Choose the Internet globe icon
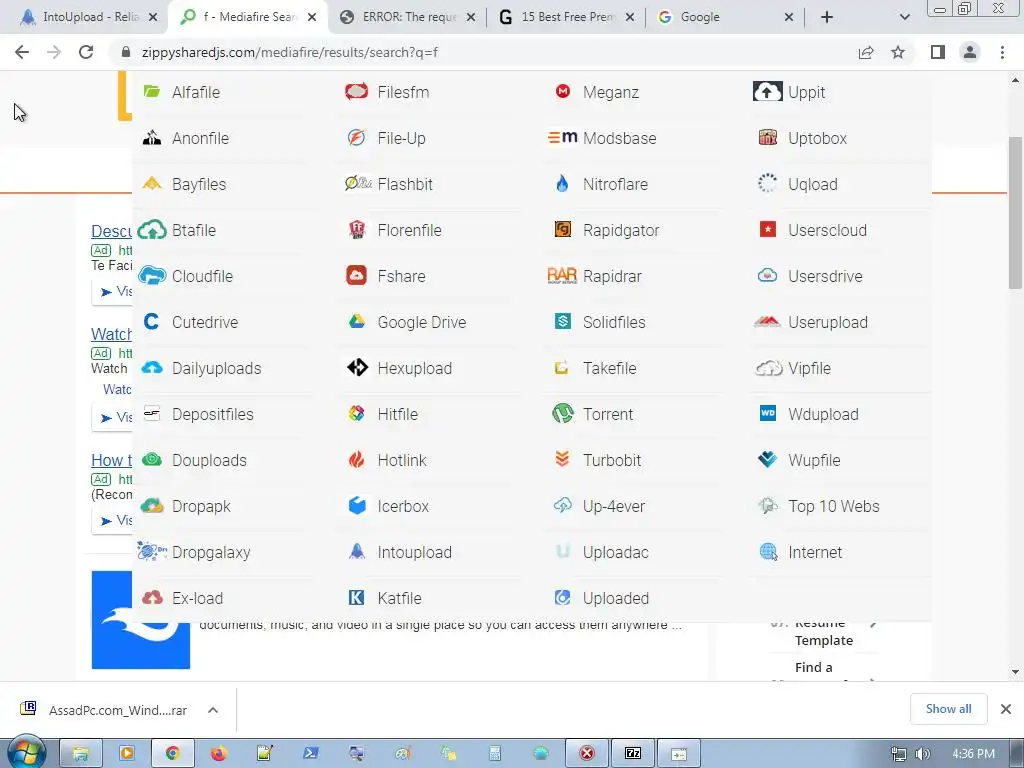This screenshot has height=768, width=1024. tap(768, 552)
